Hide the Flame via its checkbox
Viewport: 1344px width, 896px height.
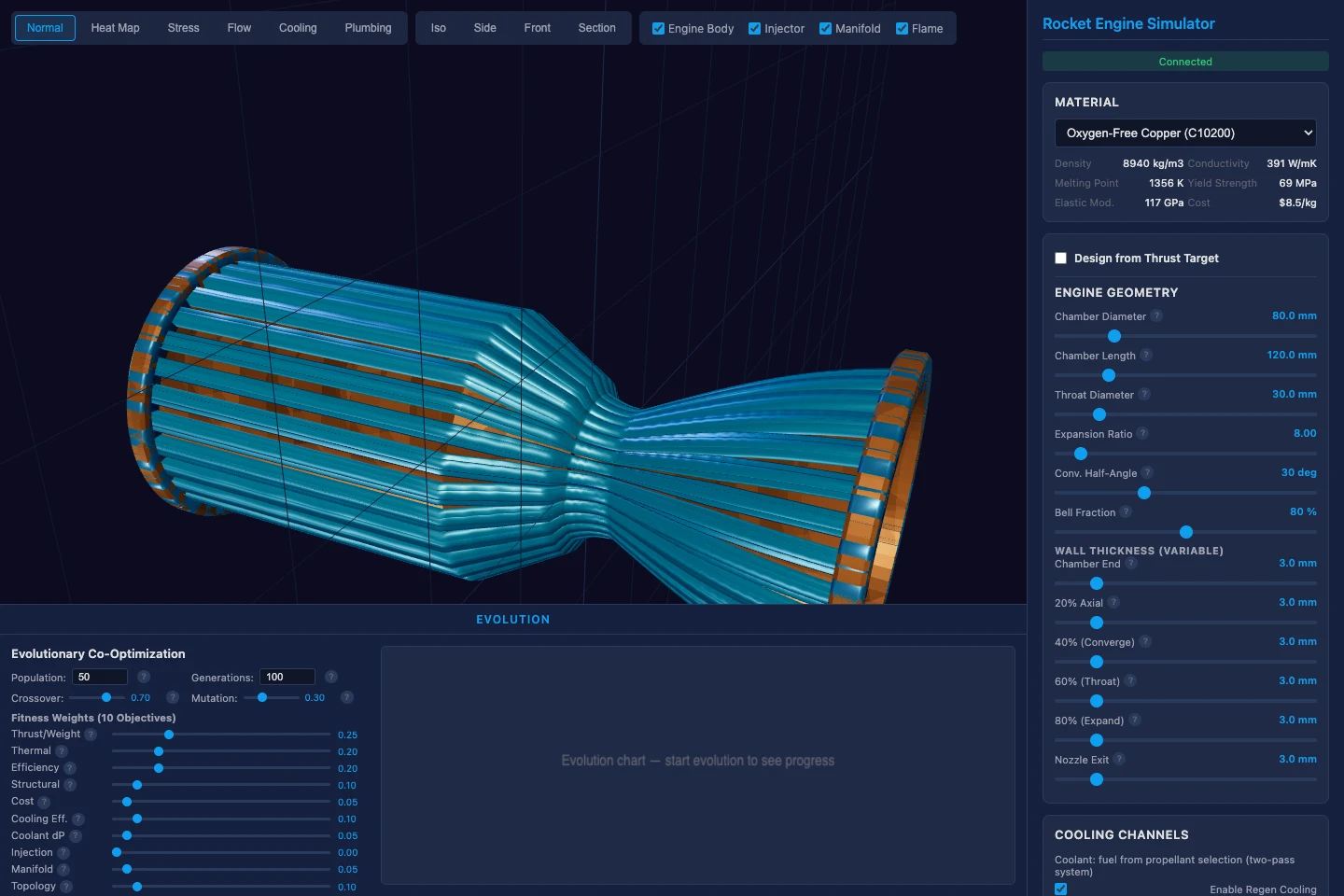[903, 29]
